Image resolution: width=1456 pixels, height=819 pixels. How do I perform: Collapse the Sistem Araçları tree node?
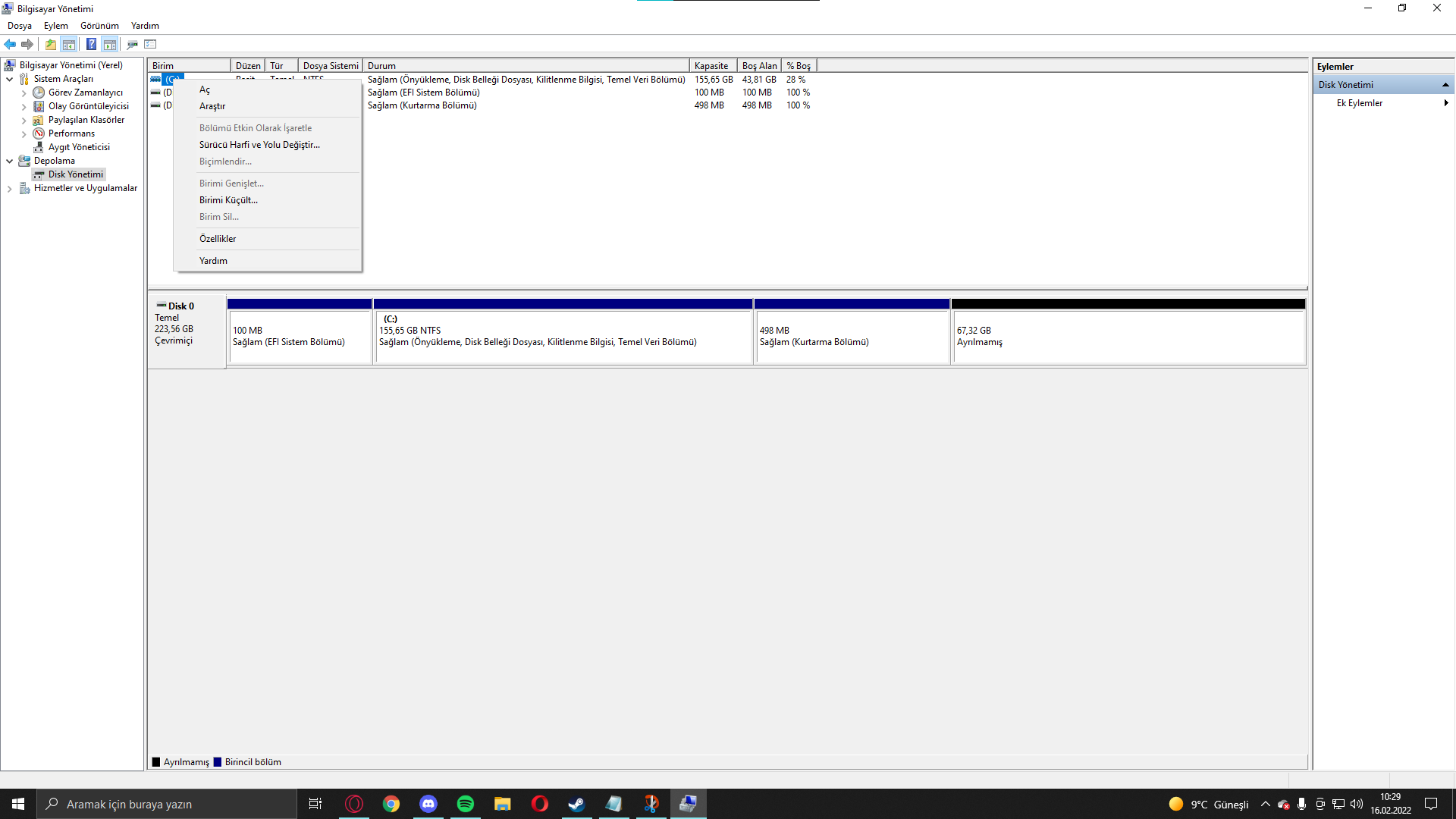(9, 79)
